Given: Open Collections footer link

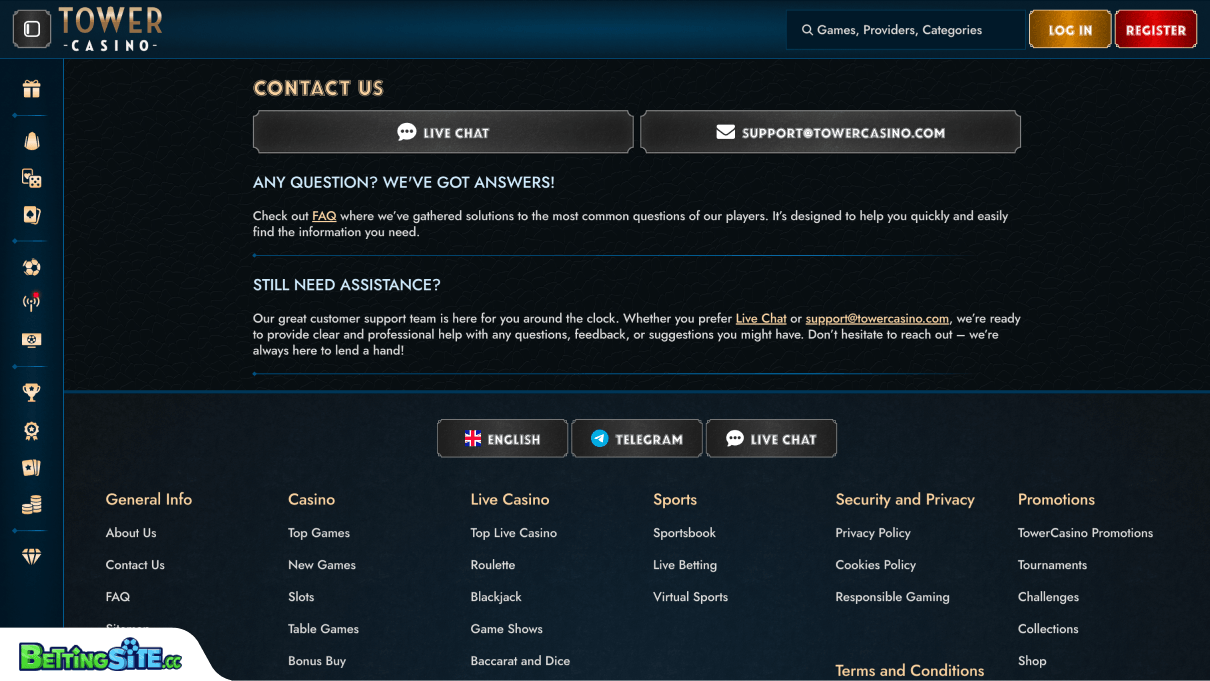Looking at the screenshot, I should click(x=1048, y=629).
